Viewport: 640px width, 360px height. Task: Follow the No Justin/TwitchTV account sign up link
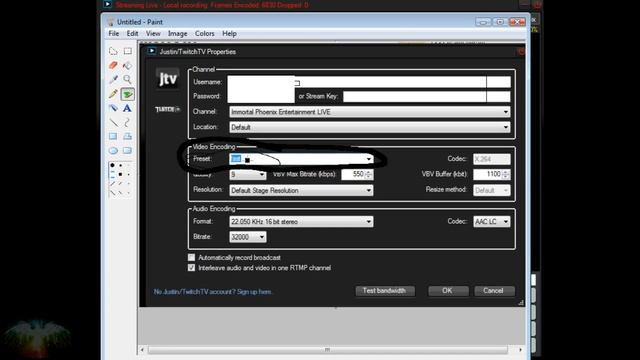(x=213, y=292)
